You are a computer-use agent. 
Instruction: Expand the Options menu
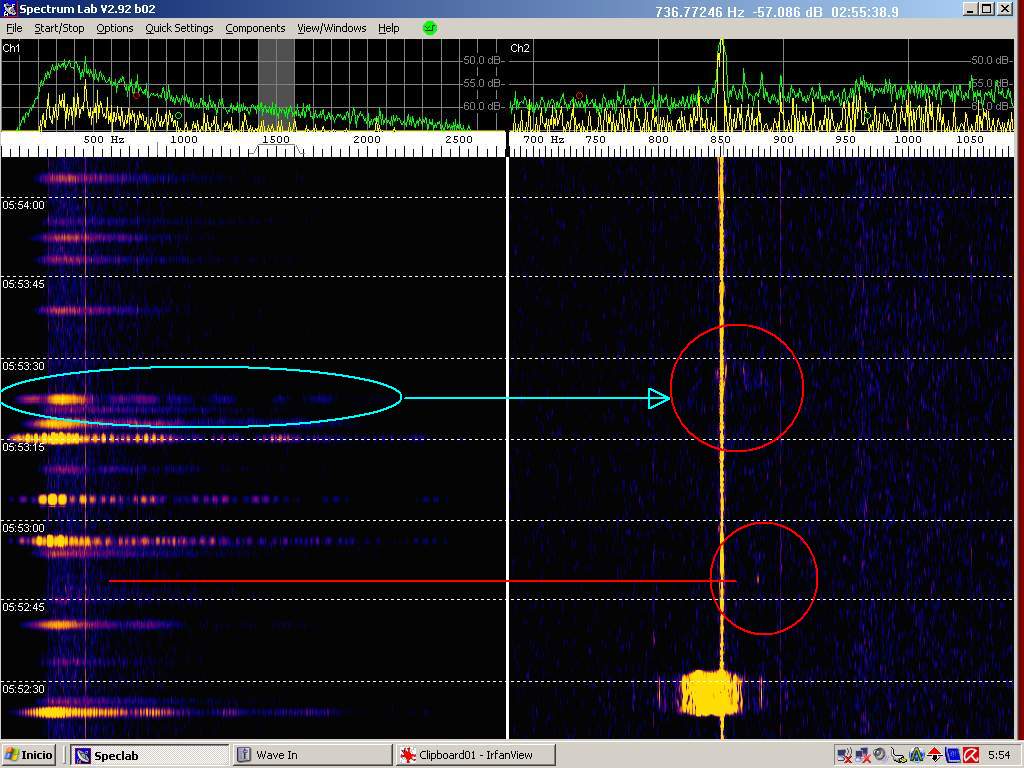point(114,28)
